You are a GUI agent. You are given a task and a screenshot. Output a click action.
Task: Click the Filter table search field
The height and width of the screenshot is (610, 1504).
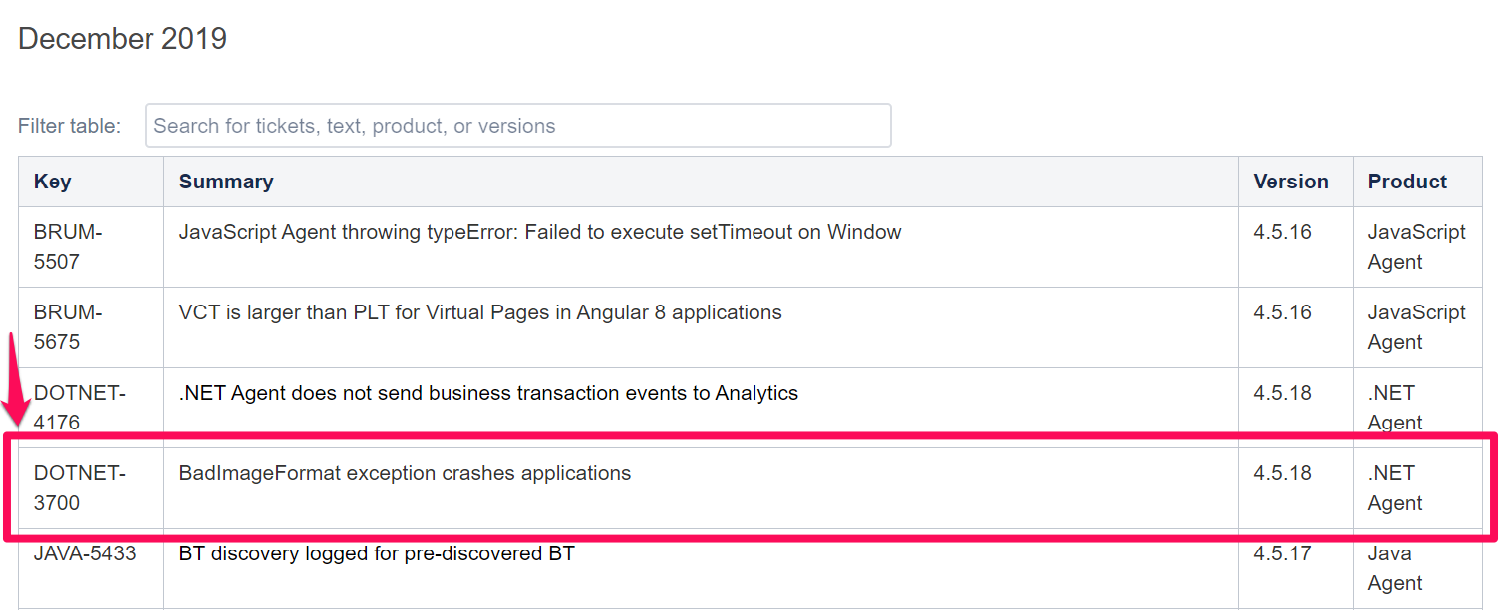[x=518, y=126]
